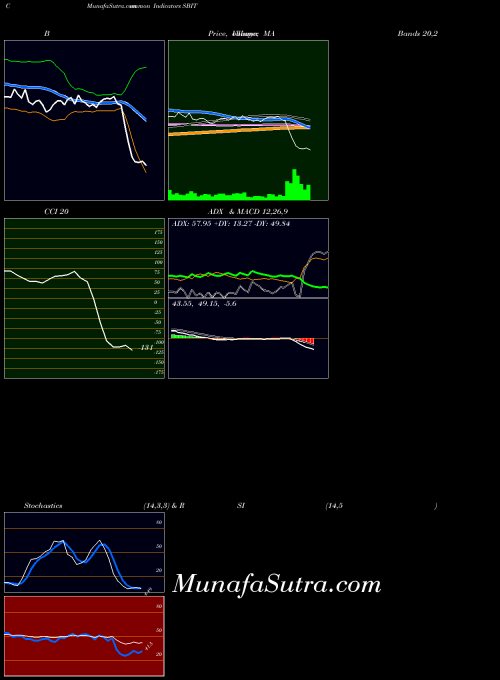This screenshot has width=500, height=680.
Task: Click the 'Bands 20,2' label
Action: pyautogui.click(x=418, y=33)
